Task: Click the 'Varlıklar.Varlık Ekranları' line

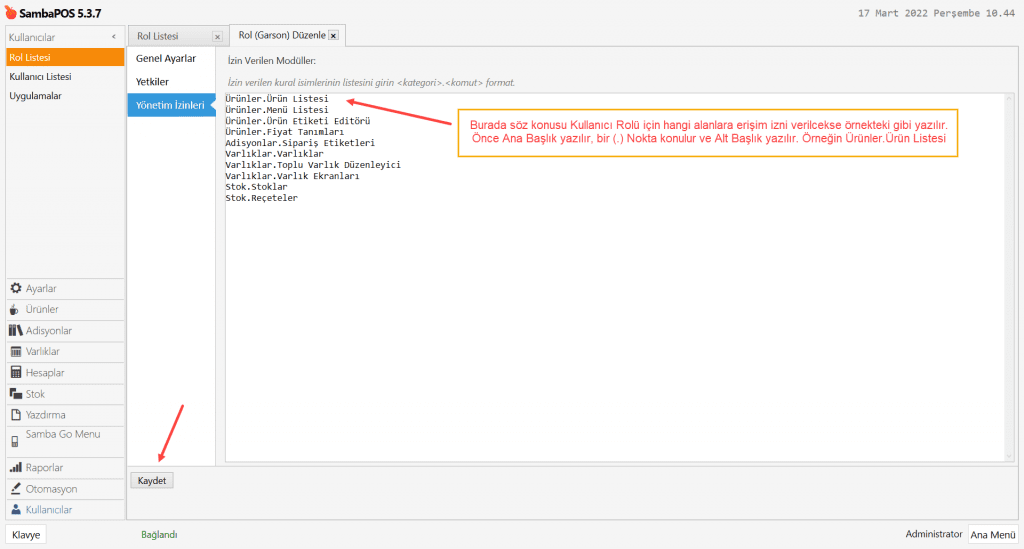Action: coord(292,176)
